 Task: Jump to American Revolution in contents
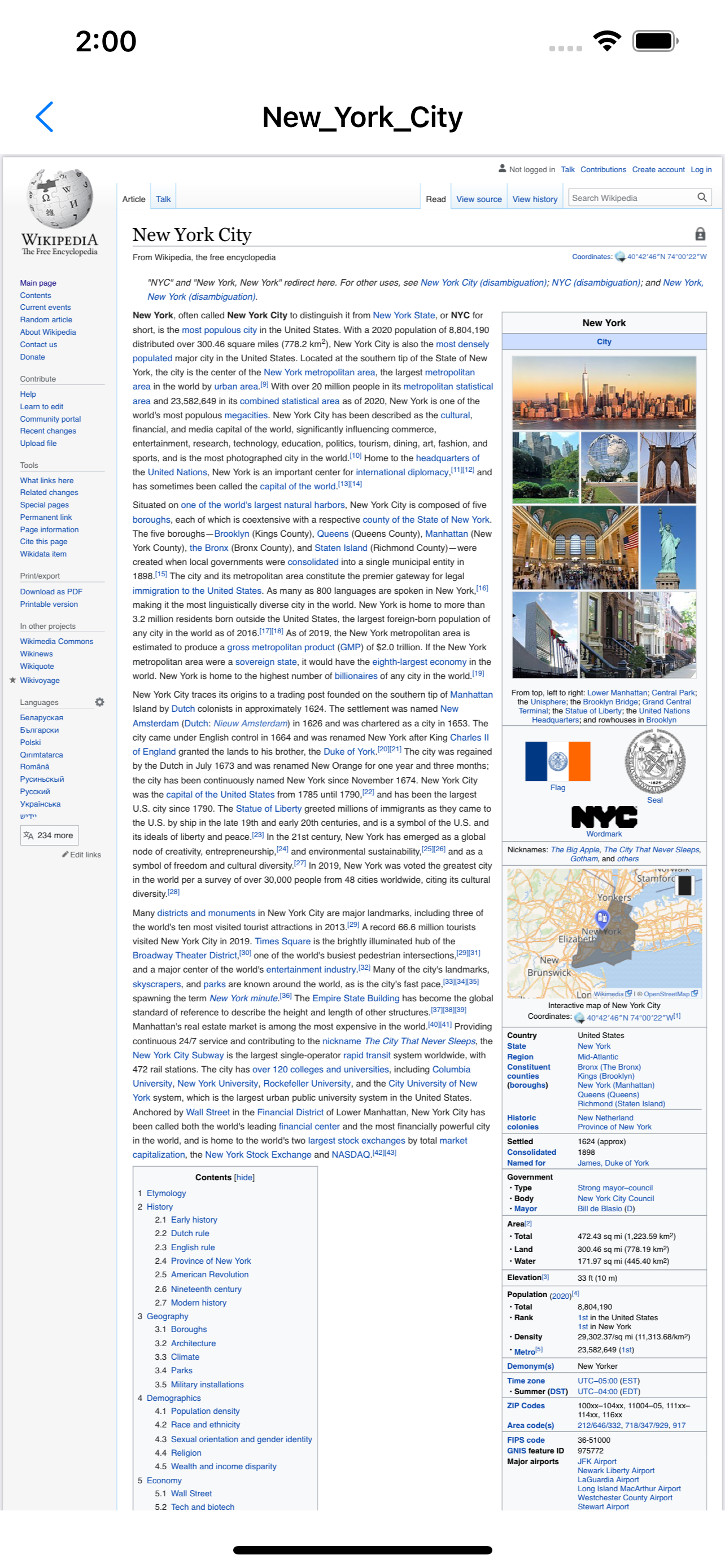tap(209, 1274)
